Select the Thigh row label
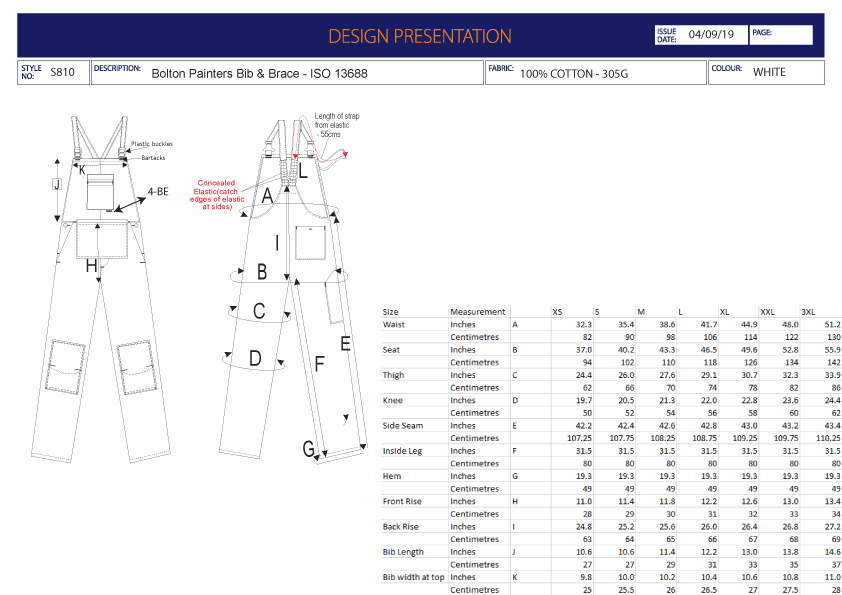This screenshot has height=595, width=842. (x=393, y=375)
